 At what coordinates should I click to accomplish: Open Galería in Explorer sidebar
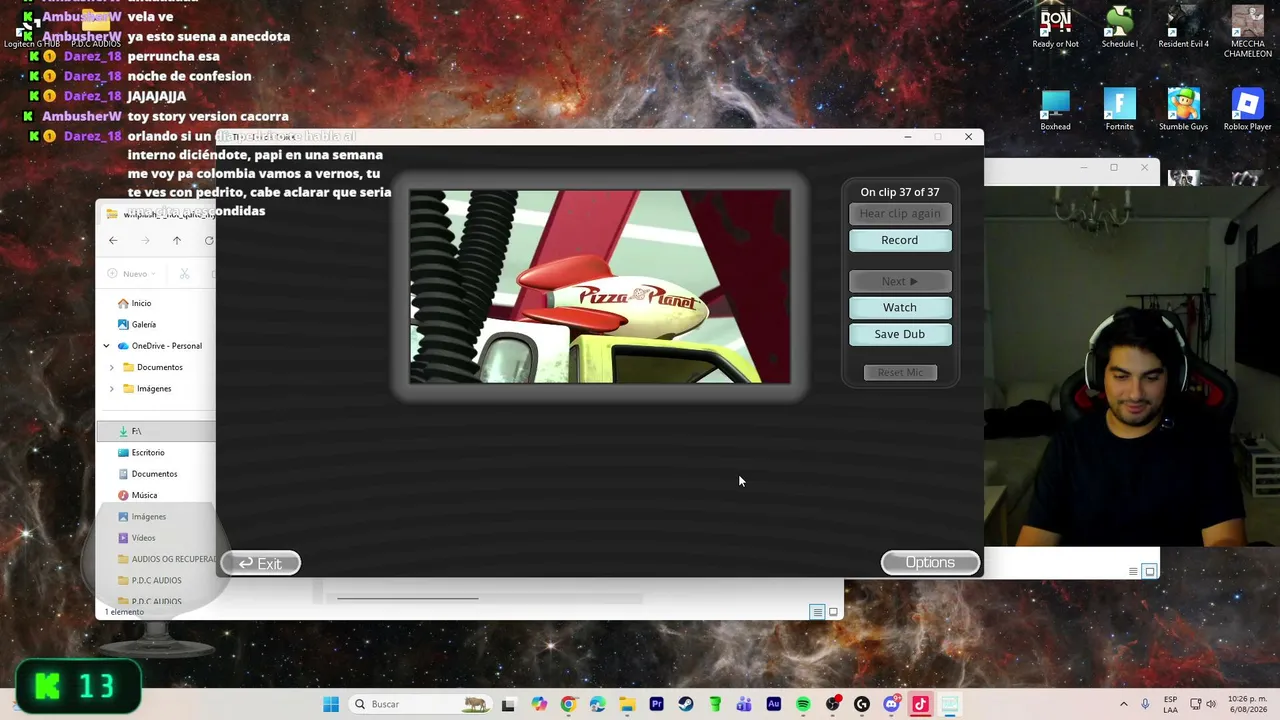[137, 324]
